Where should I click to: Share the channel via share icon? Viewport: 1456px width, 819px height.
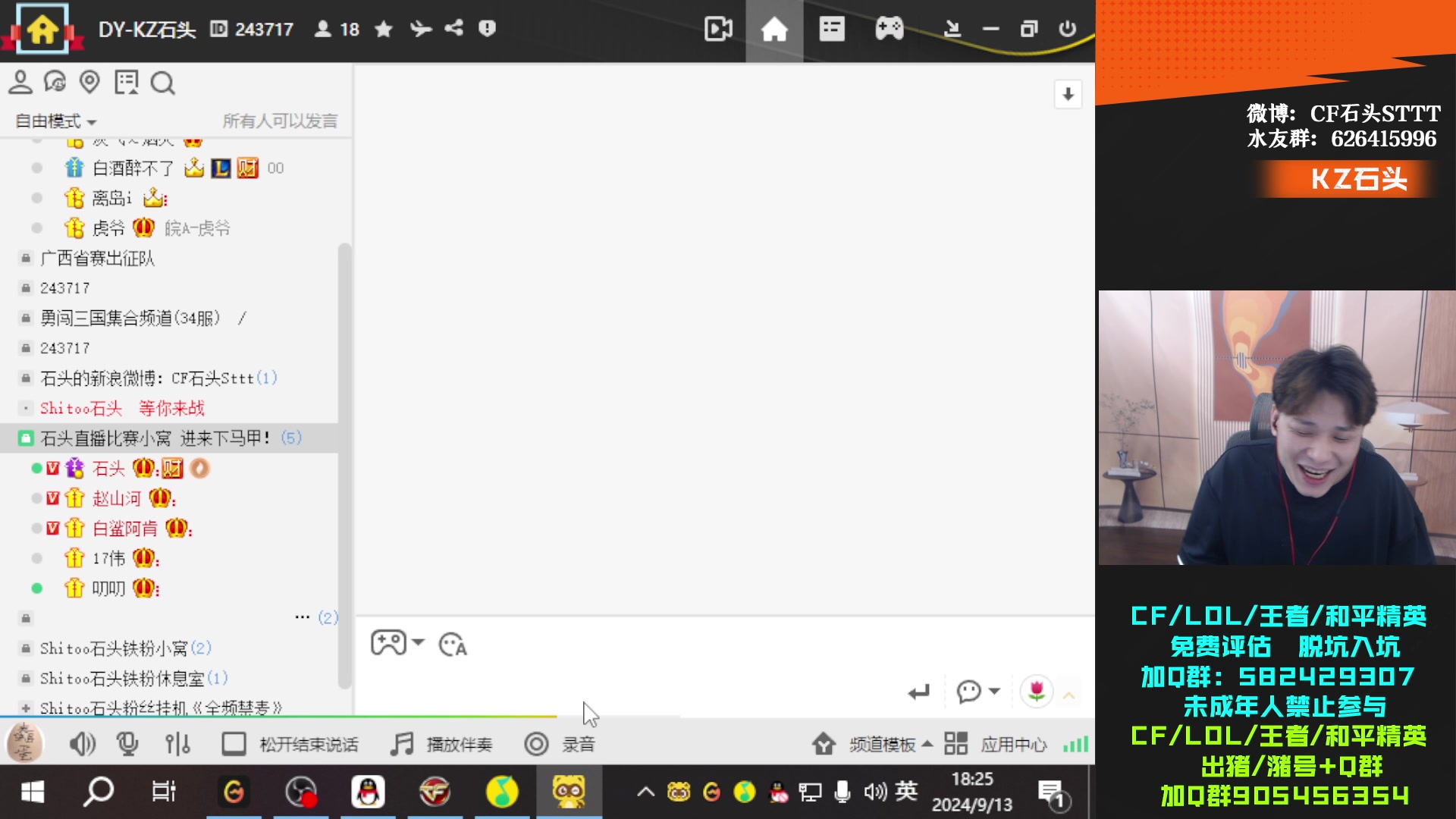[x=453, y=29]
